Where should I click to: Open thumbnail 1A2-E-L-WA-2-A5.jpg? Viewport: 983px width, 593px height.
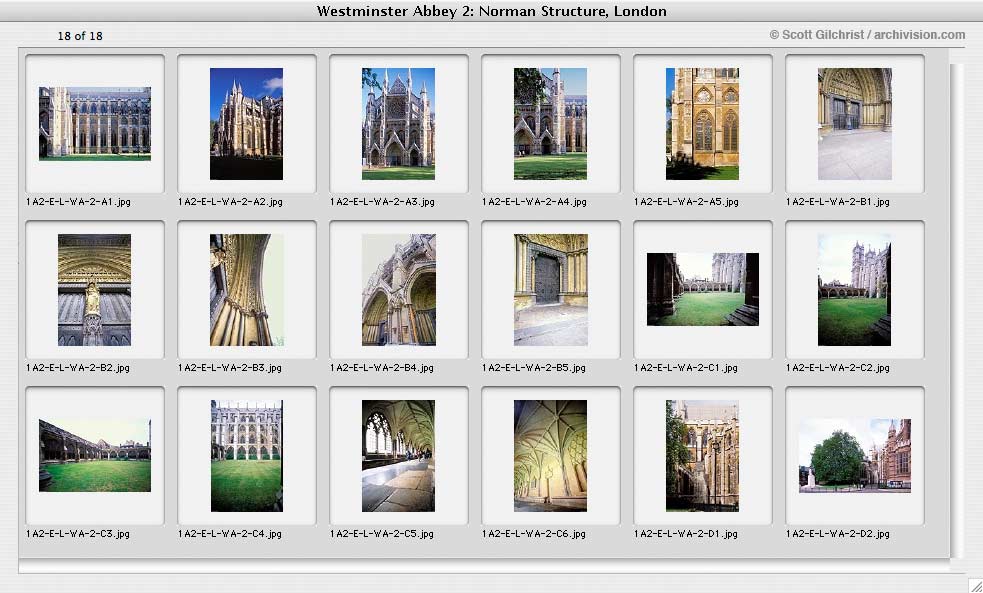tap(702, 123)
